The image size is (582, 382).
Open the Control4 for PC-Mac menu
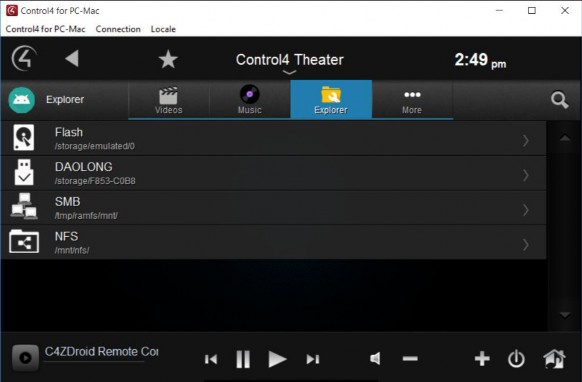click(x=45, y=29)
